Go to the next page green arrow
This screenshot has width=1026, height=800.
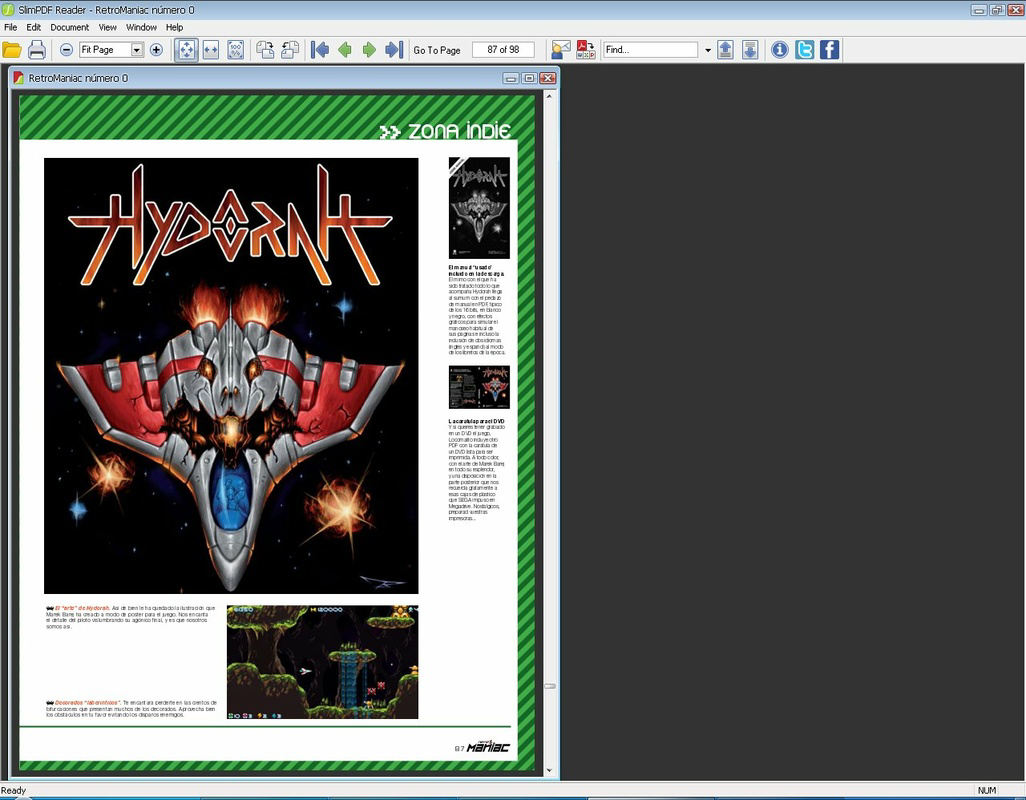pos(369,50)
